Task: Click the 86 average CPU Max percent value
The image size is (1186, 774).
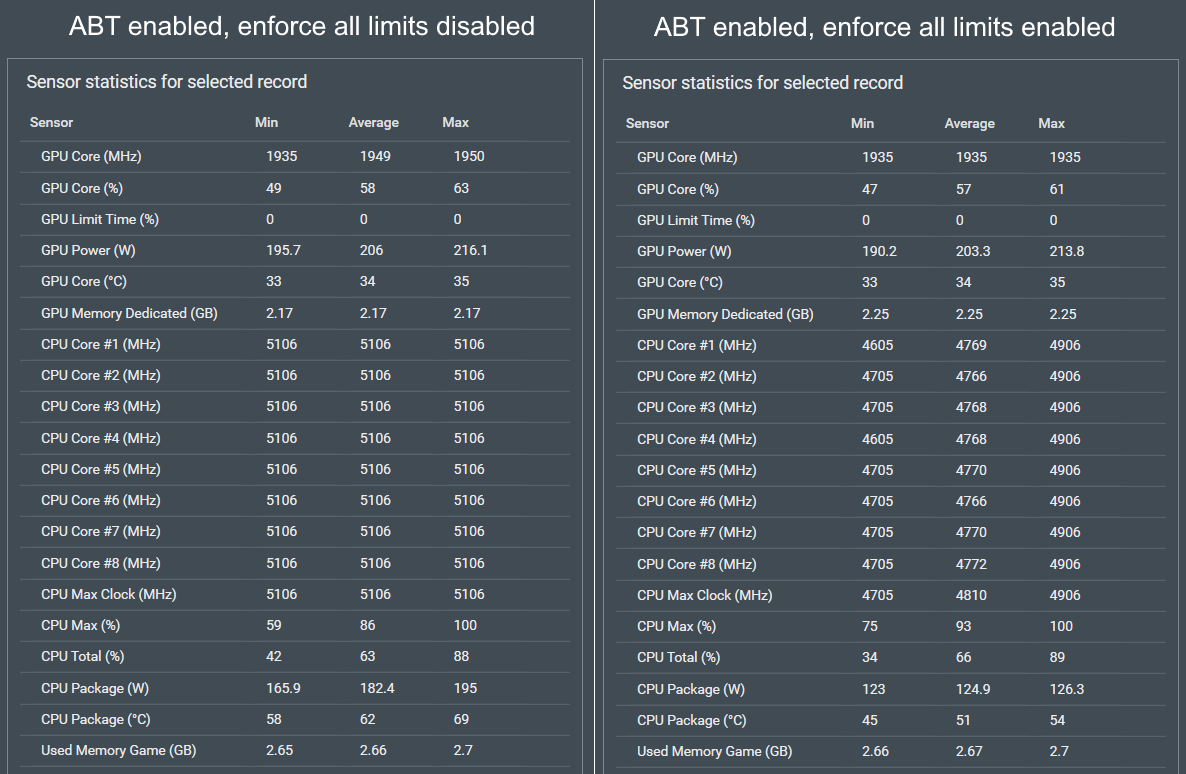Action: pos(368,625)
